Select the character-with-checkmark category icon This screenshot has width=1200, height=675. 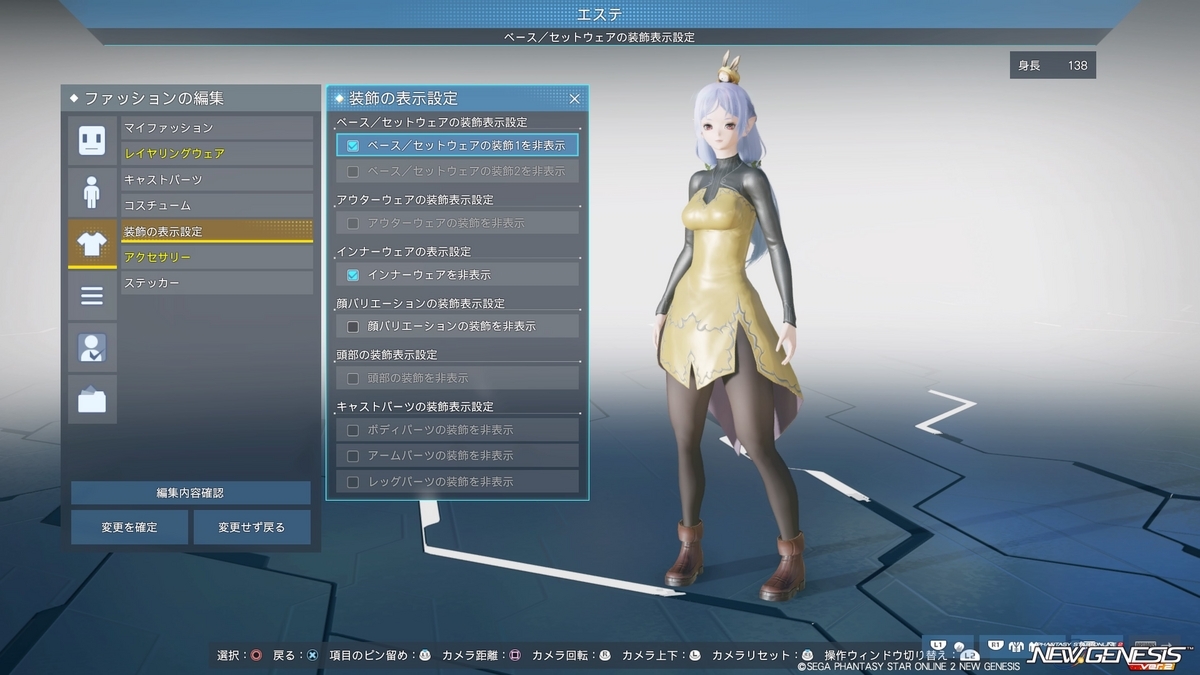[92, 348]
